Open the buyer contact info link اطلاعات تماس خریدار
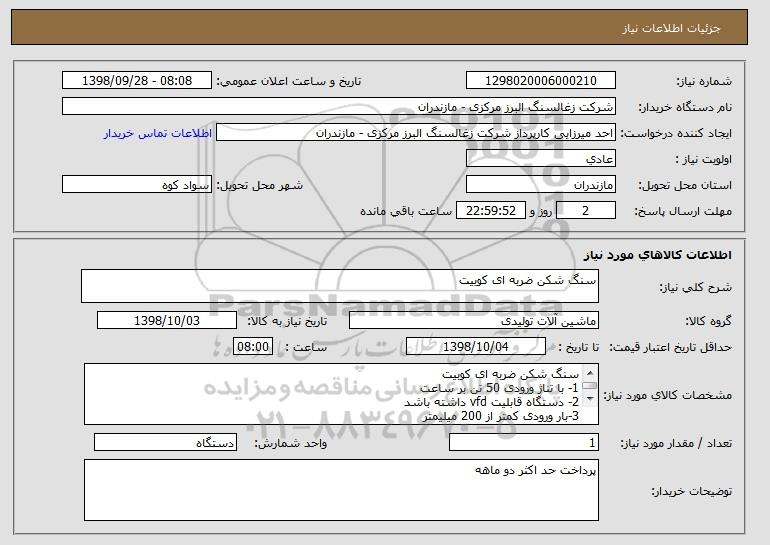This screenshot has width=770, height=545. coord(158,133)
